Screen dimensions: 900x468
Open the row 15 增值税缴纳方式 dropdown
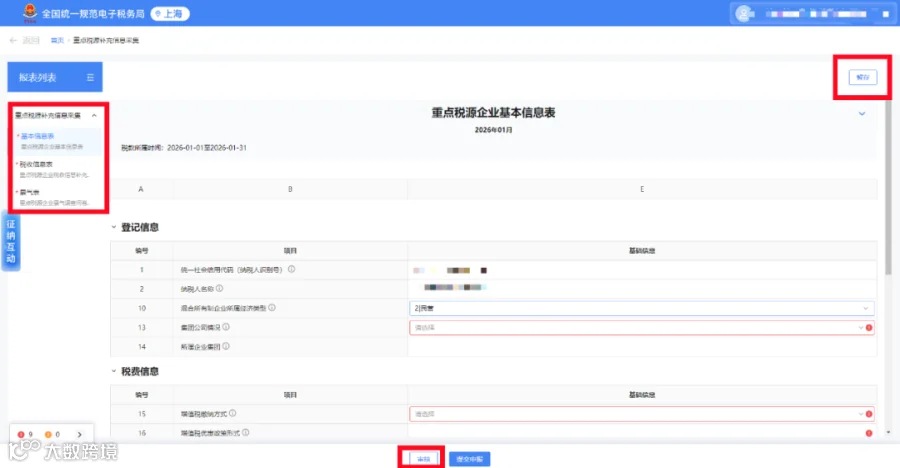pos(642,413)
